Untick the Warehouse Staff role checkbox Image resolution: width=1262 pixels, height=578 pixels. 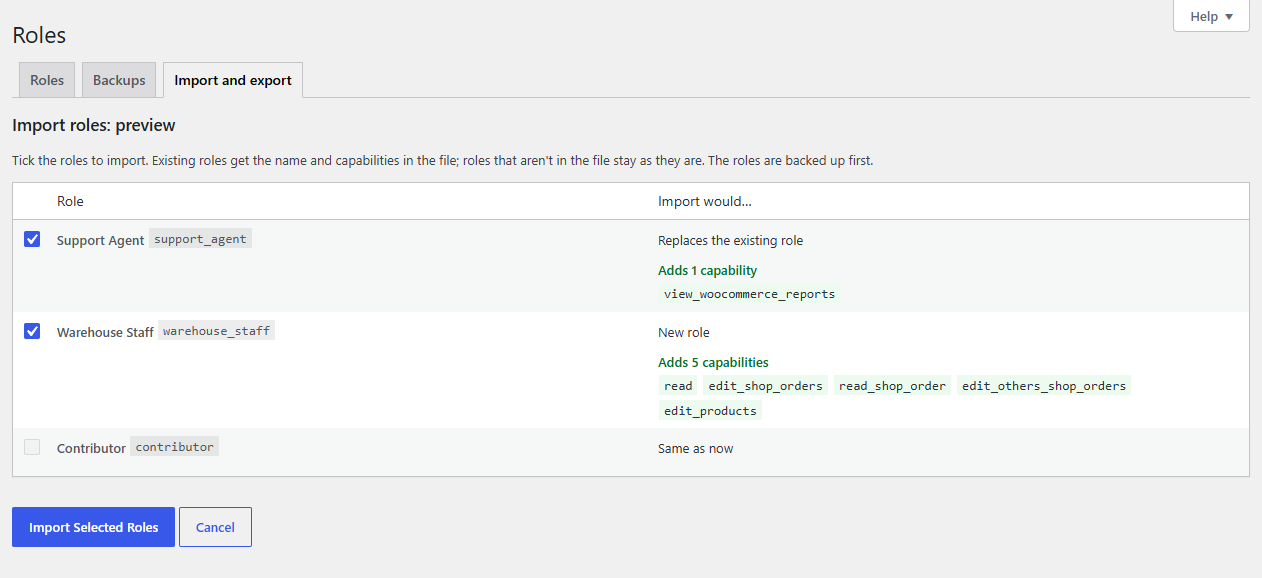tap(32, 331)
